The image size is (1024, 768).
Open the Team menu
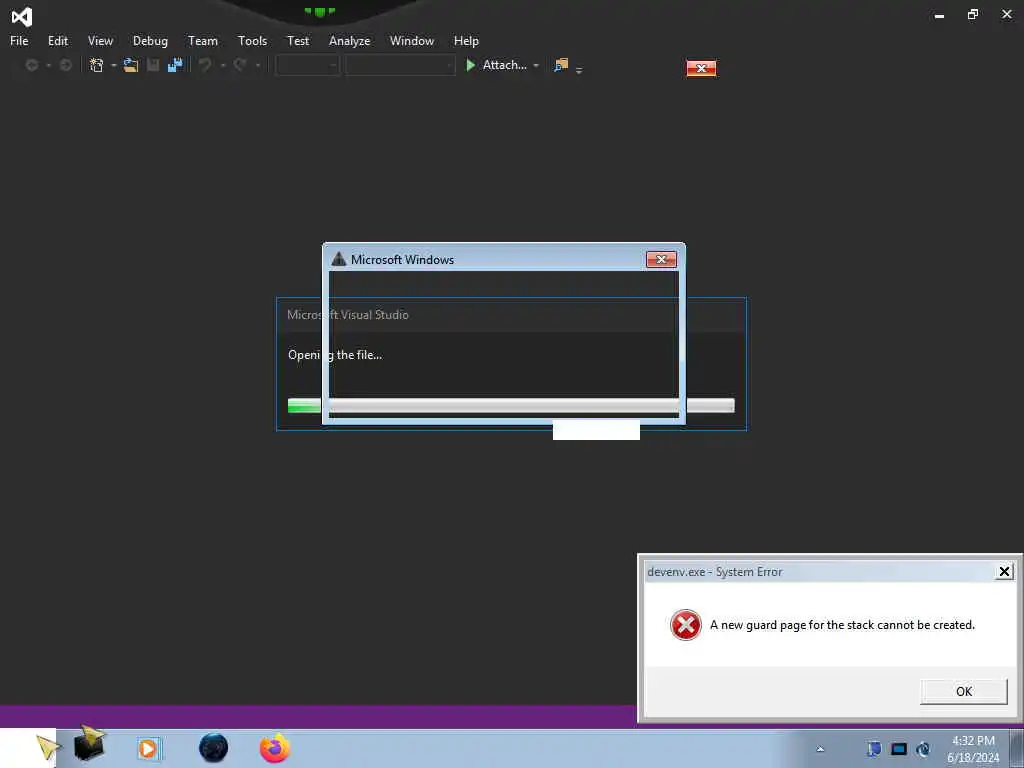[x=202, y=40]
